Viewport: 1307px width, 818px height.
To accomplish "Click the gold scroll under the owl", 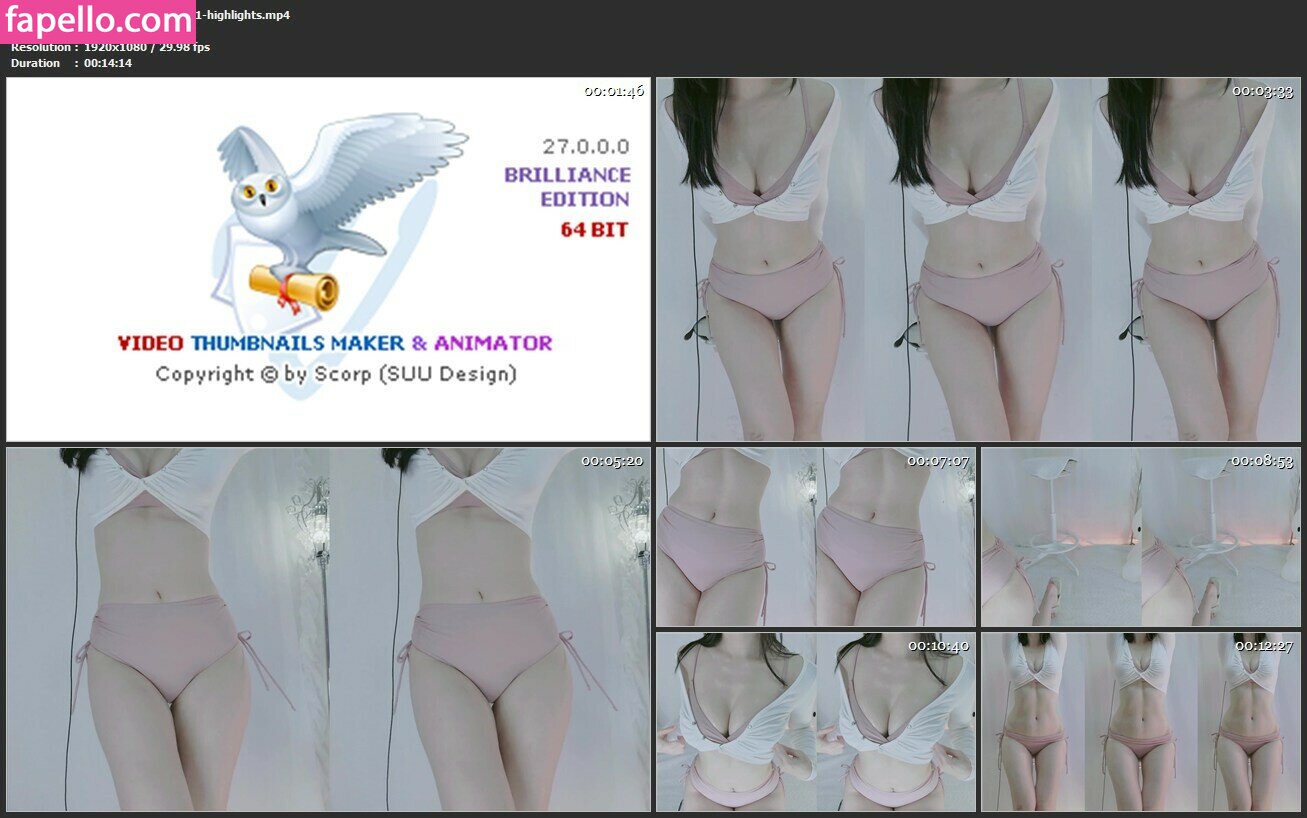I will [x=294, y=289].
